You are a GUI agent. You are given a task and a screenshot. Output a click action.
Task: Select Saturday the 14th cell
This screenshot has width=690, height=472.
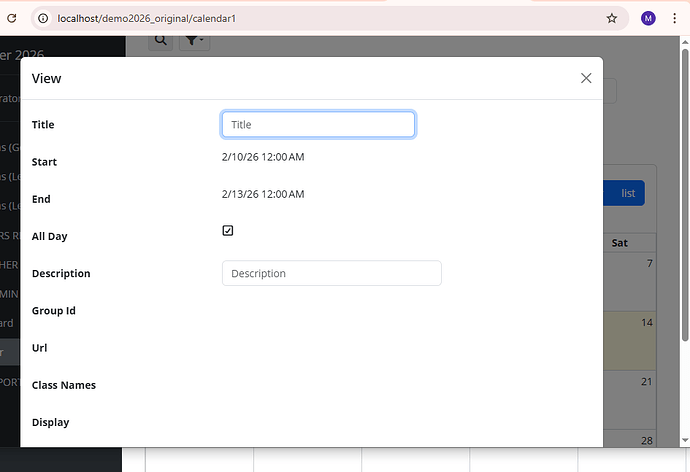tap(630, 340)
